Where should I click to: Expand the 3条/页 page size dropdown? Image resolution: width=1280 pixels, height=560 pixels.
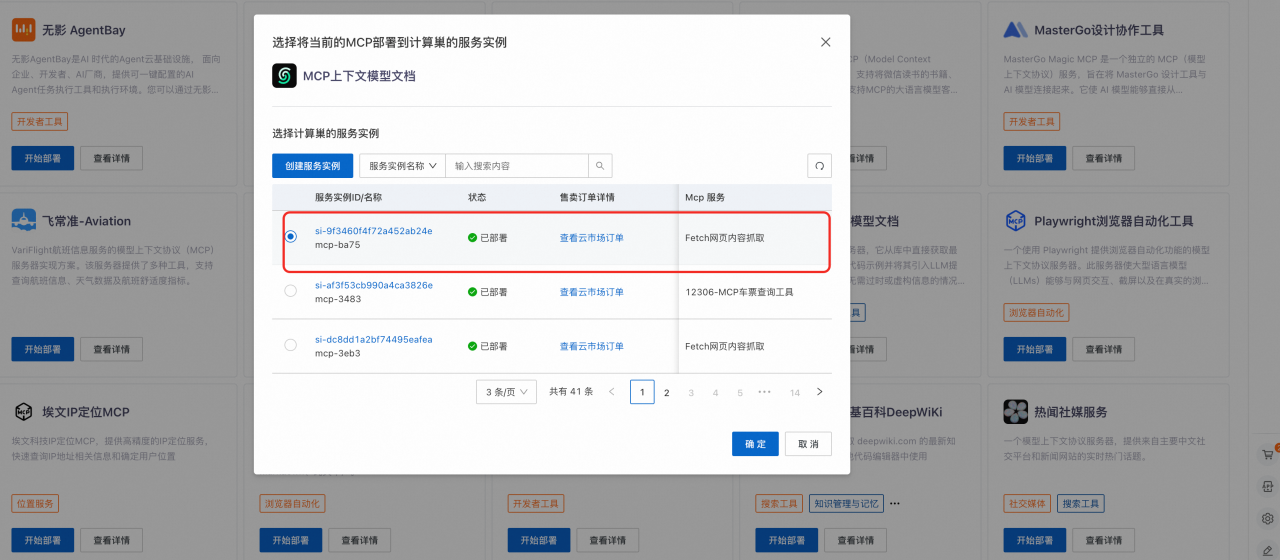pos(506,392)
